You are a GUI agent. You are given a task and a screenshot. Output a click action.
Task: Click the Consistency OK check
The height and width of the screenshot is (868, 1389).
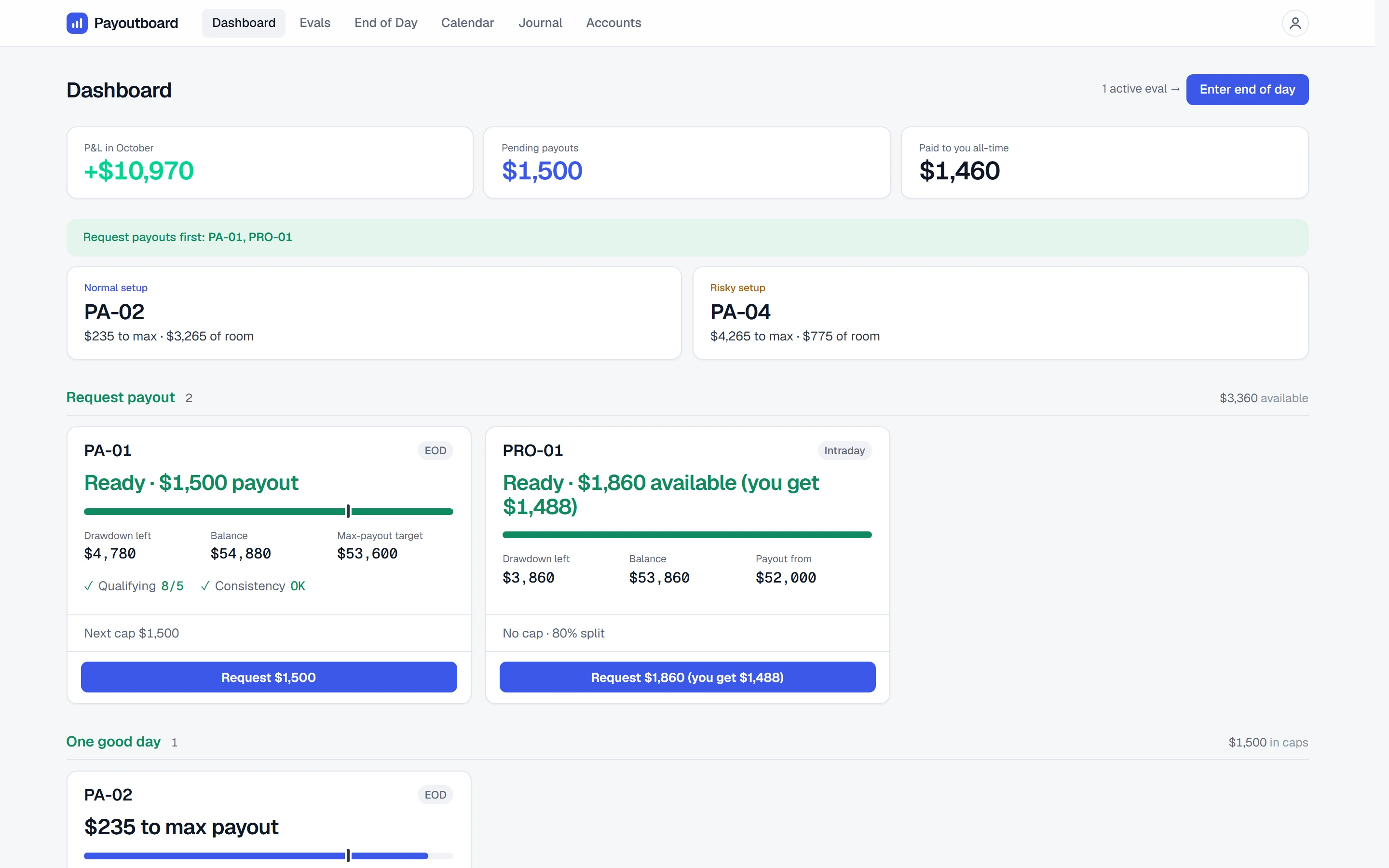coord(253,586)
